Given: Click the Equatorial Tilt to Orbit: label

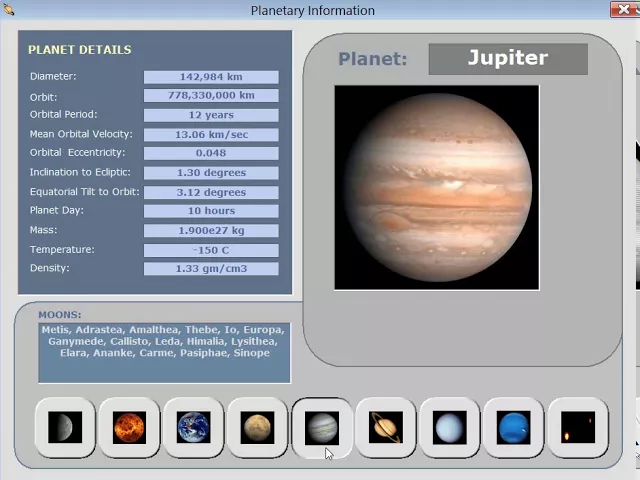Looking at the screenshot, I should (x=84, y=192).
